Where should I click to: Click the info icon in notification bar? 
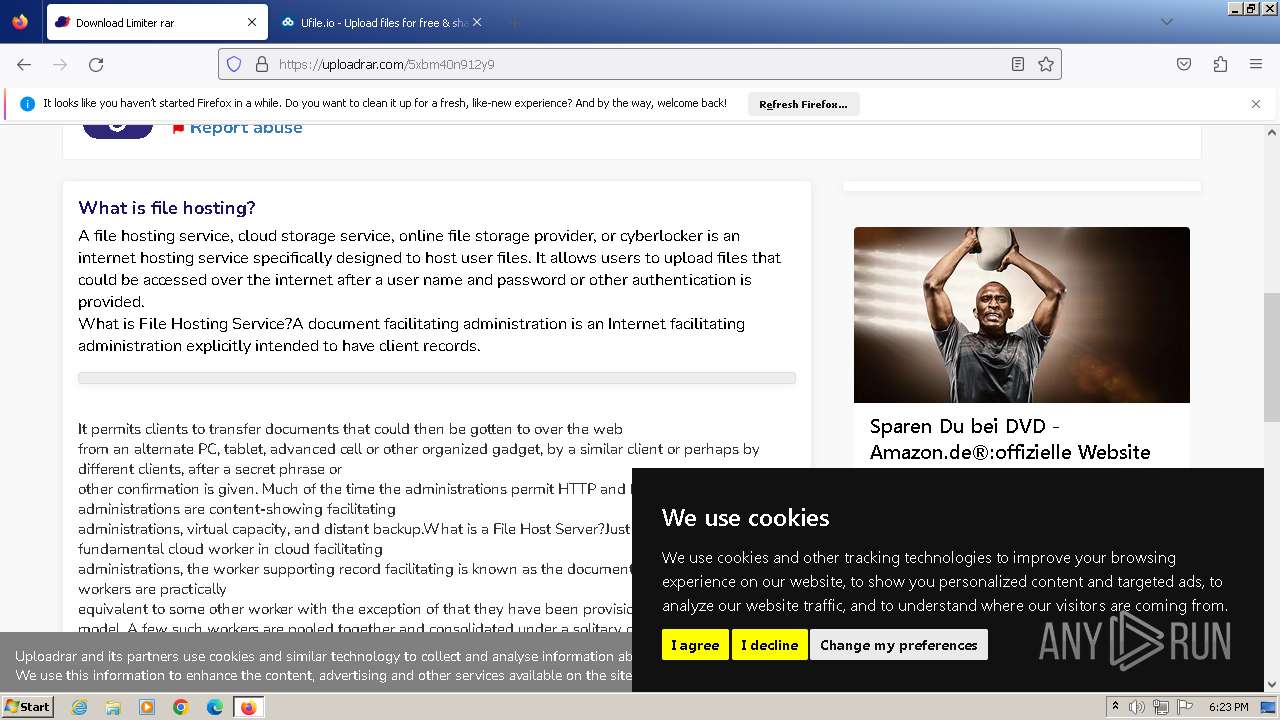(27, 104)
